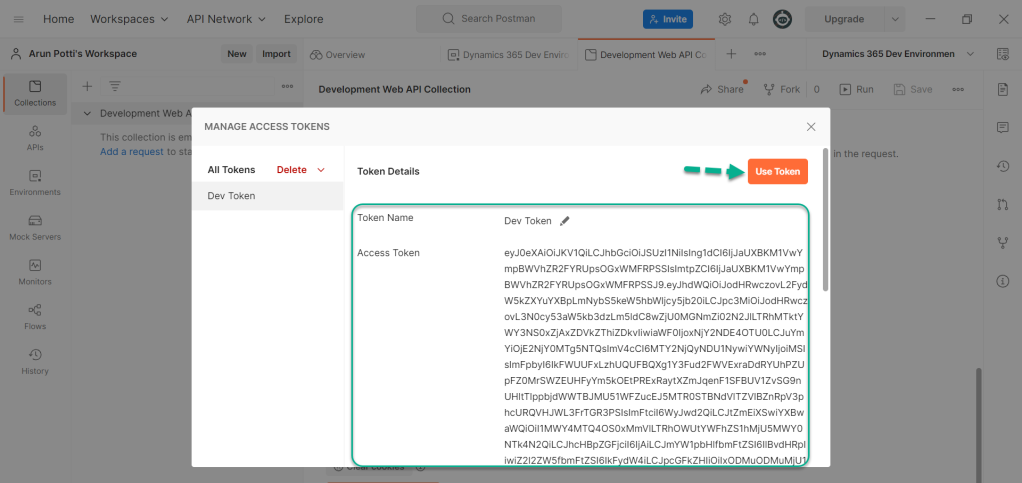Click the filter icon in collections panel
This screenshot has width=1022, height=483.
[x=115, y=86]
